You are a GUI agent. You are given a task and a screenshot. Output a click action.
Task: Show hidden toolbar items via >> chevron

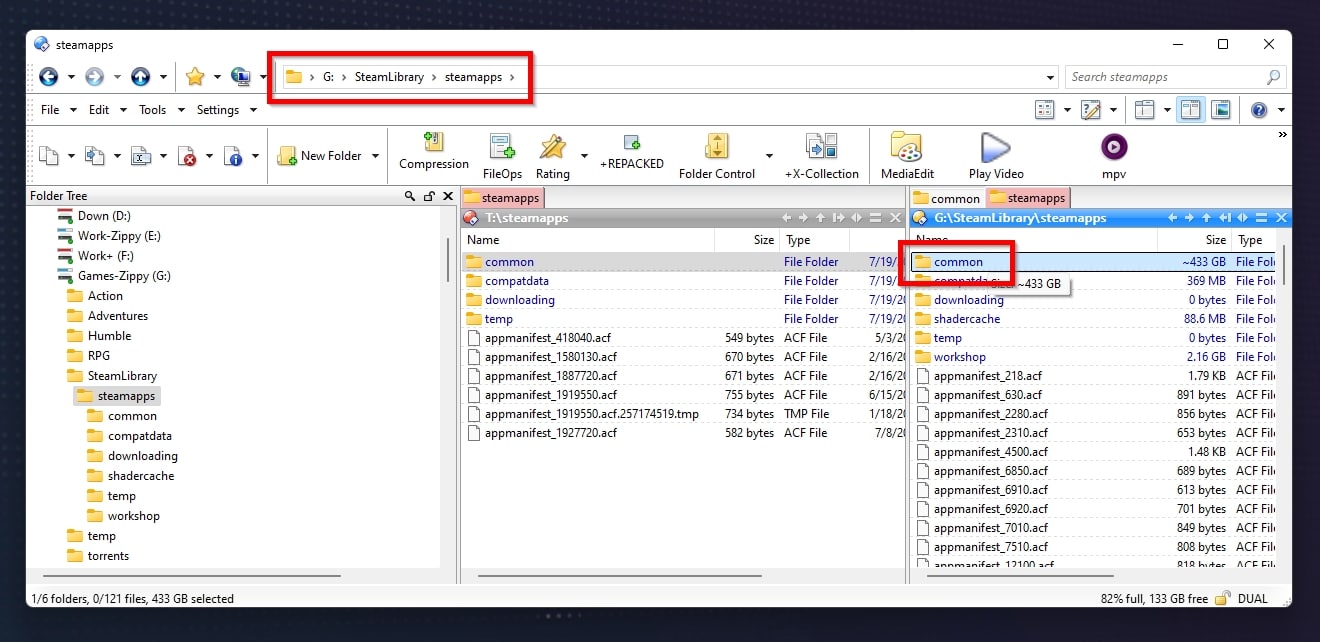tap(1282, 134)
